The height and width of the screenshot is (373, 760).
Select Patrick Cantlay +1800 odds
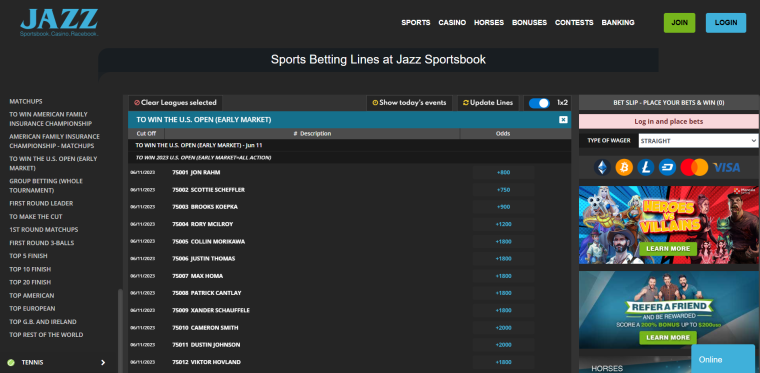[503, 293]
